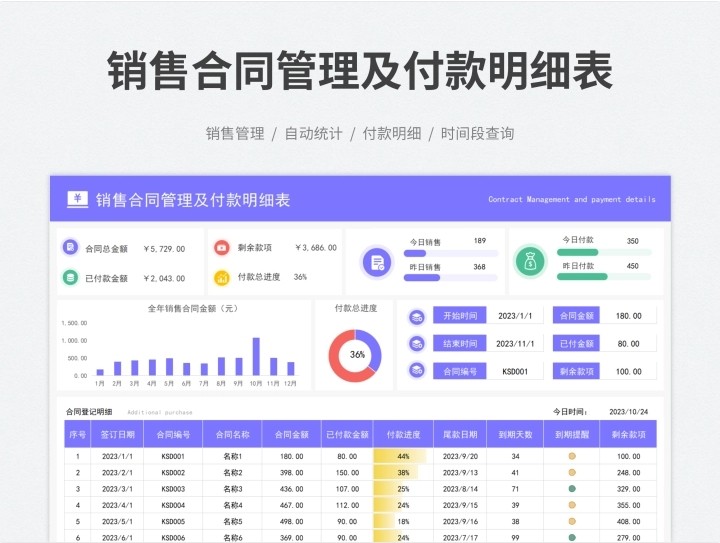720x543 pixels.
Task: Click the 今日付款 green progress bar
Action: click(604, 252)
